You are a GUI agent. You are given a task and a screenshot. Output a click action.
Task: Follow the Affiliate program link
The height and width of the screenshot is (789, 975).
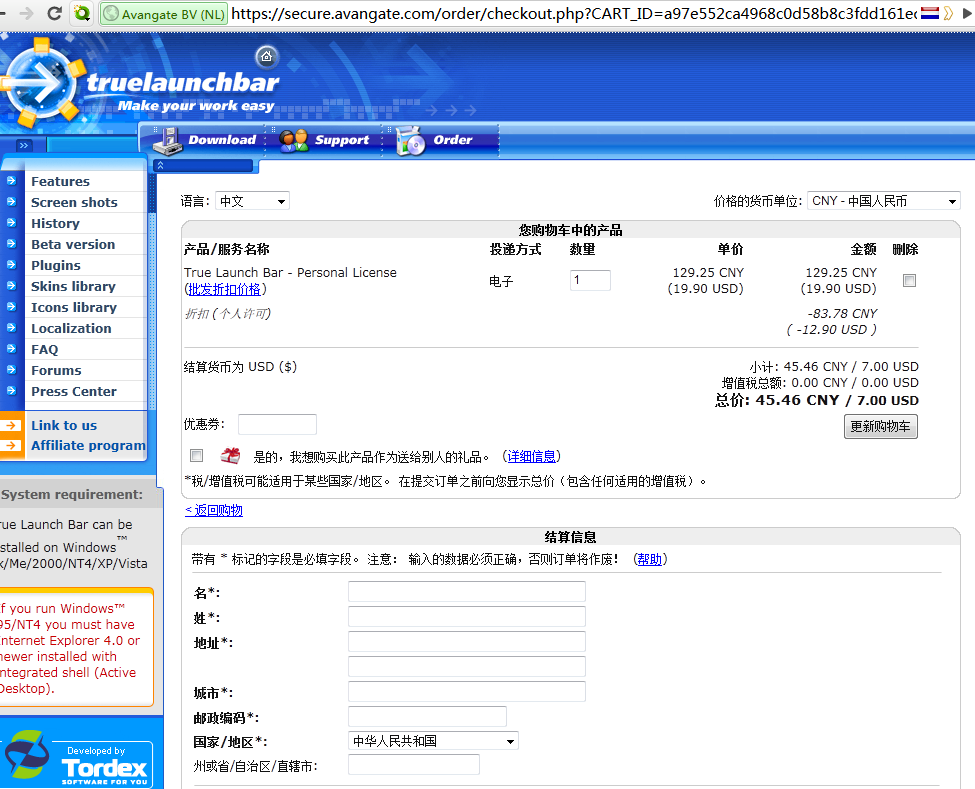click(88, 446)
